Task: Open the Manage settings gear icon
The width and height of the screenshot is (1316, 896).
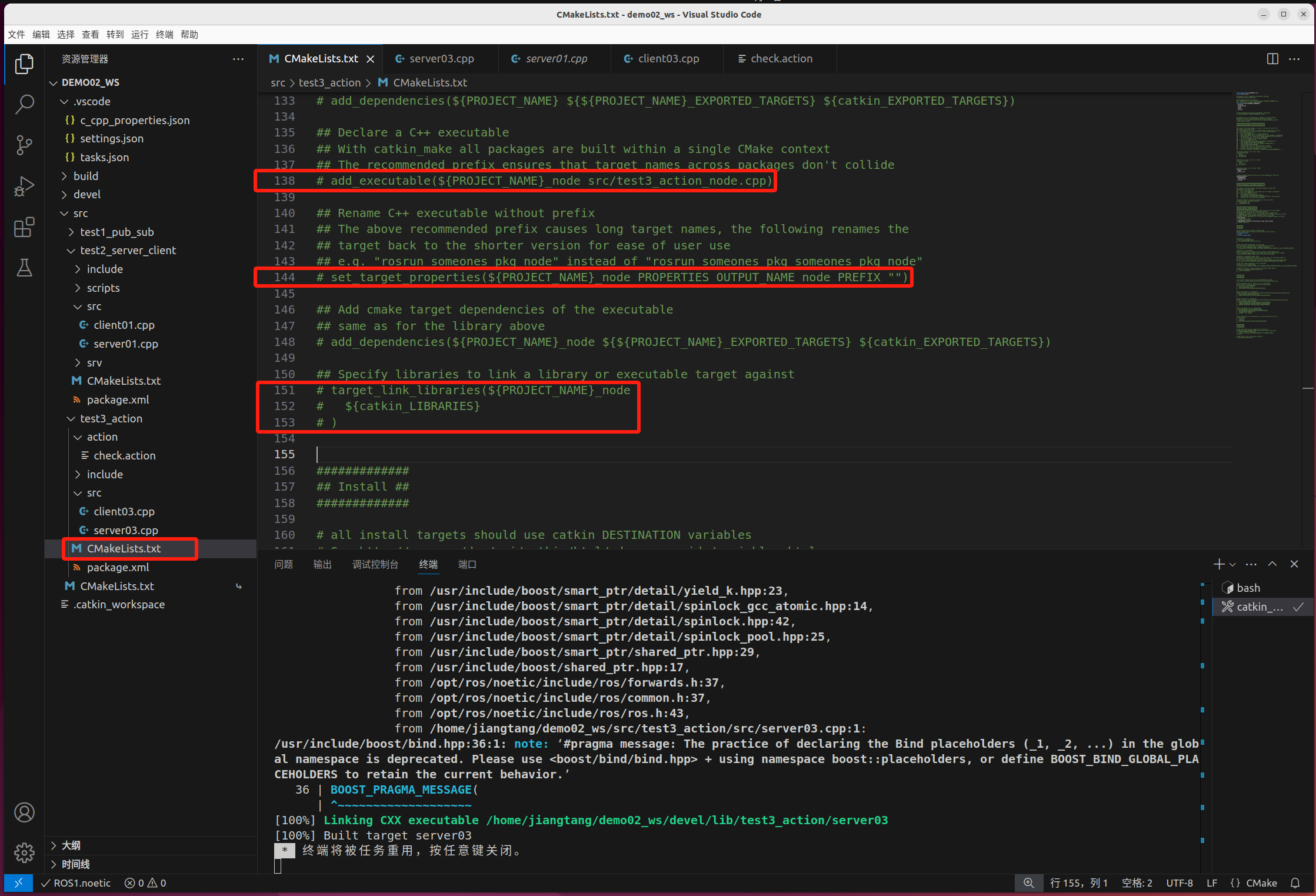Action: pyautogui.click(x=24, y=852)
